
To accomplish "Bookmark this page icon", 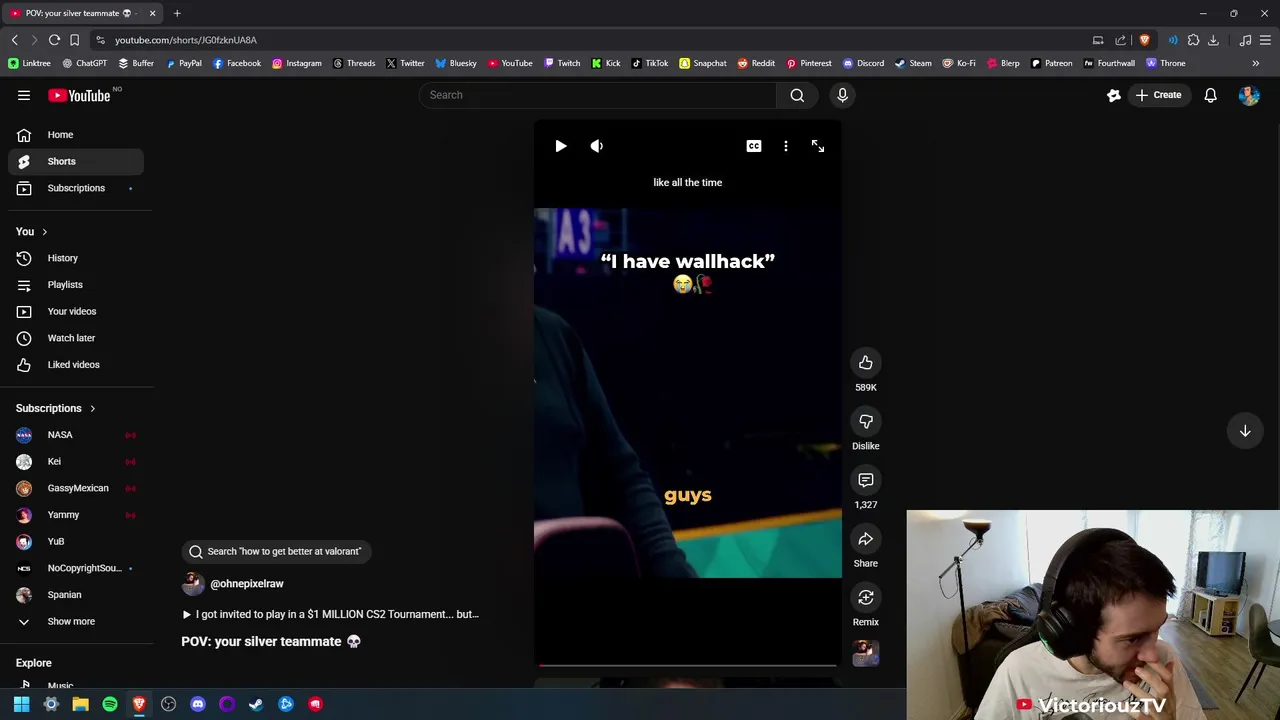I will click(74, 40).
